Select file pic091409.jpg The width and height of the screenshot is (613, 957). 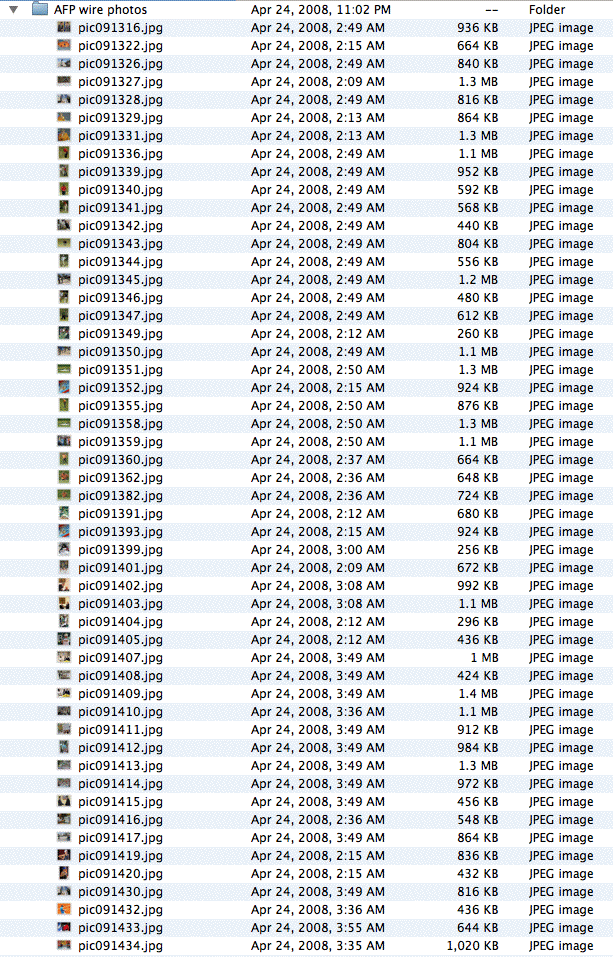click(x=120, y=694)
